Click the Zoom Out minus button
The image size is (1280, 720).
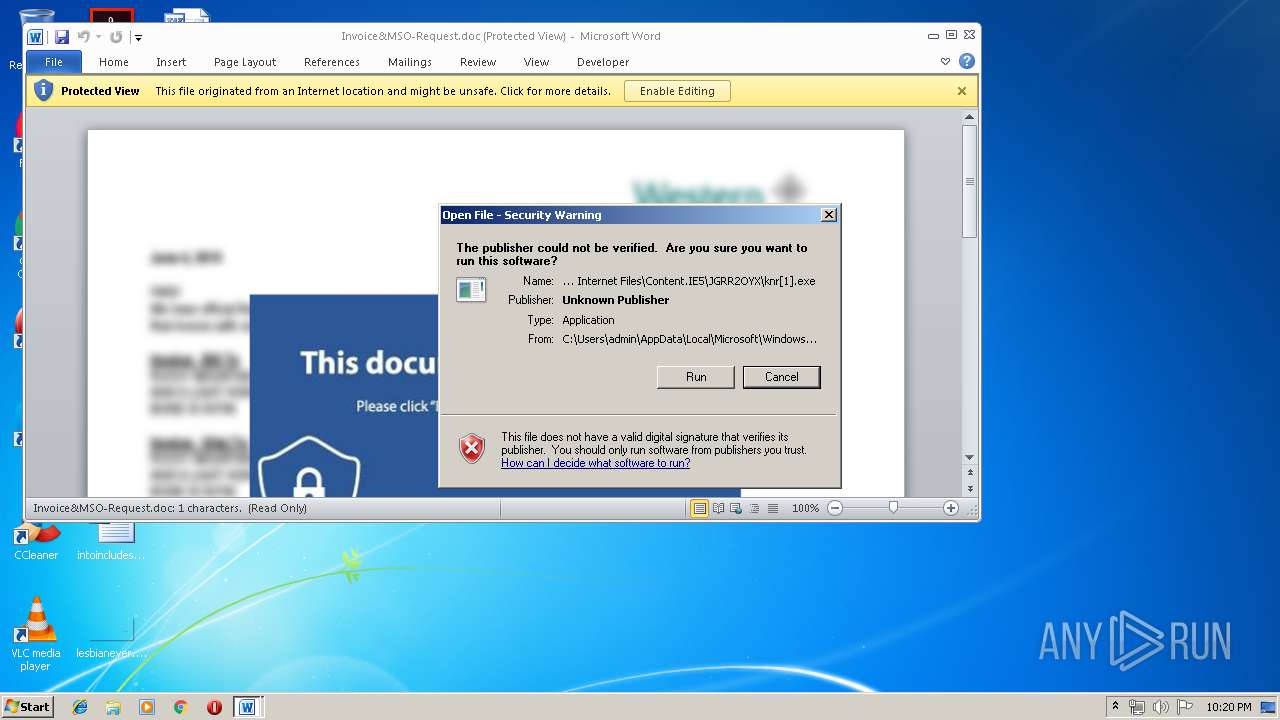[835, 508]
